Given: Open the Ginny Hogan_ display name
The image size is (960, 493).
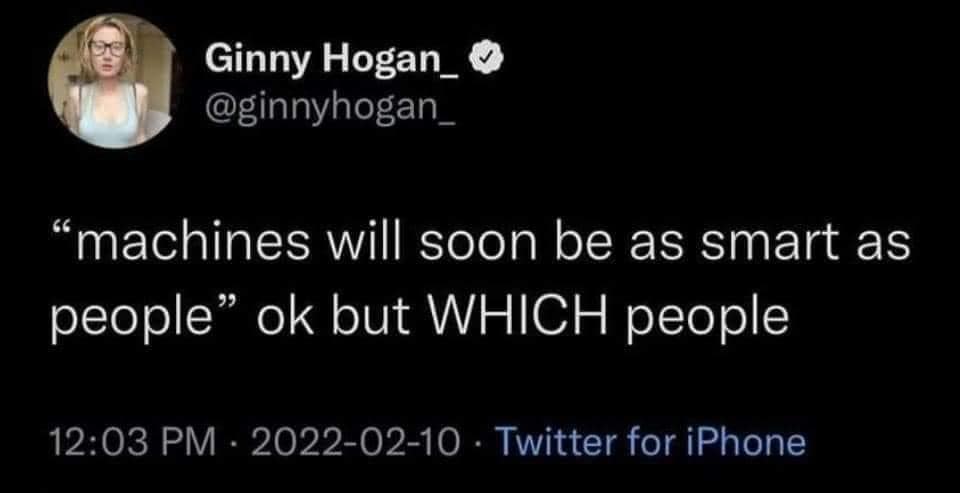Looking at the screenshot, I should 331,61.
